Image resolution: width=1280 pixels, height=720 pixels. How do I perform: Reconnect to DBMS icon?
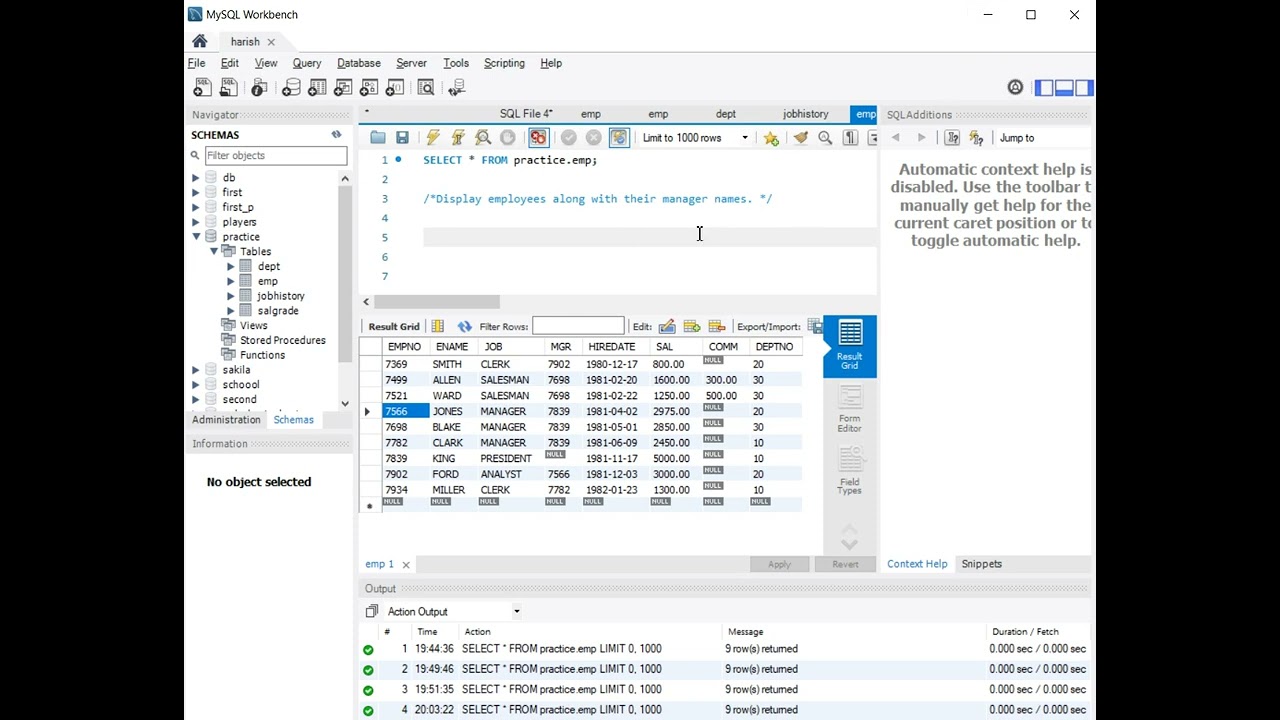pyautogui.click(x=457, y=88)
